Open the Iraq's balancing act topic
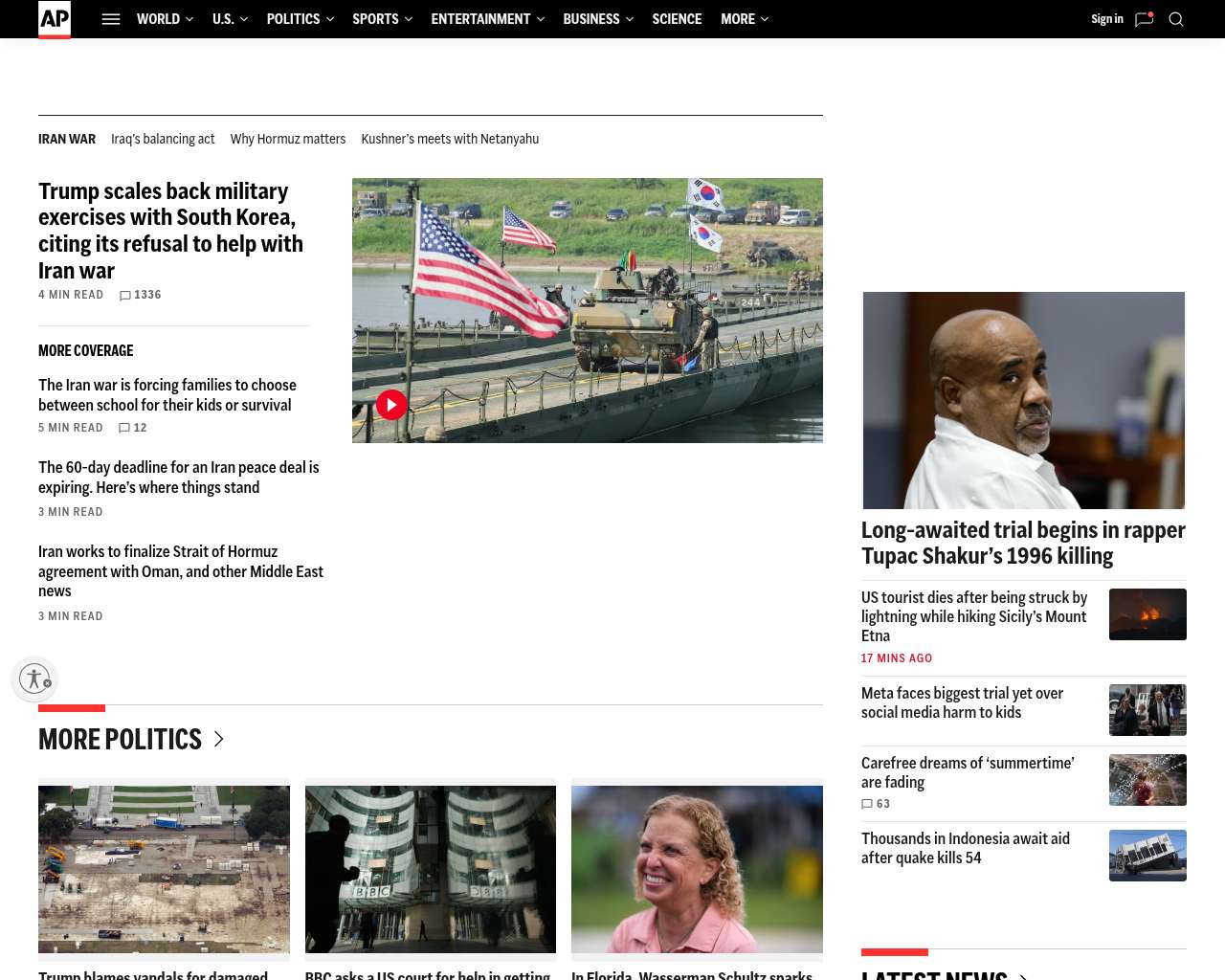Screen dimensions: 1225x980 click(x=163, y=139)
